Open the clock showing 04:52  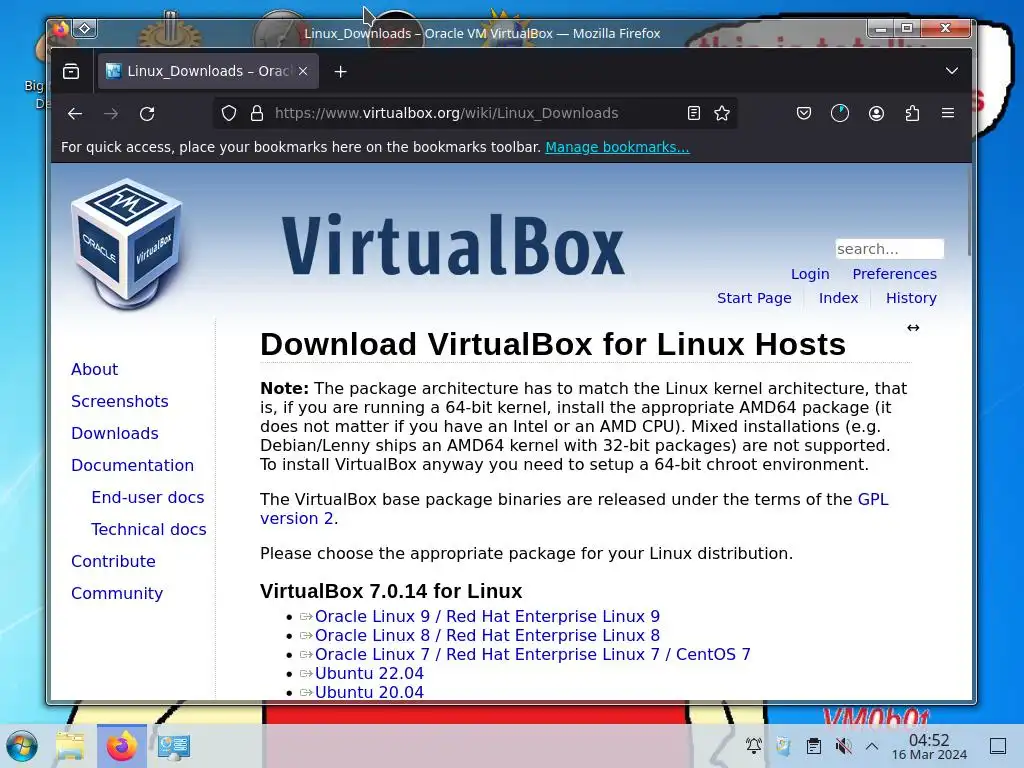pyautogui.click(x=929, y=747)
